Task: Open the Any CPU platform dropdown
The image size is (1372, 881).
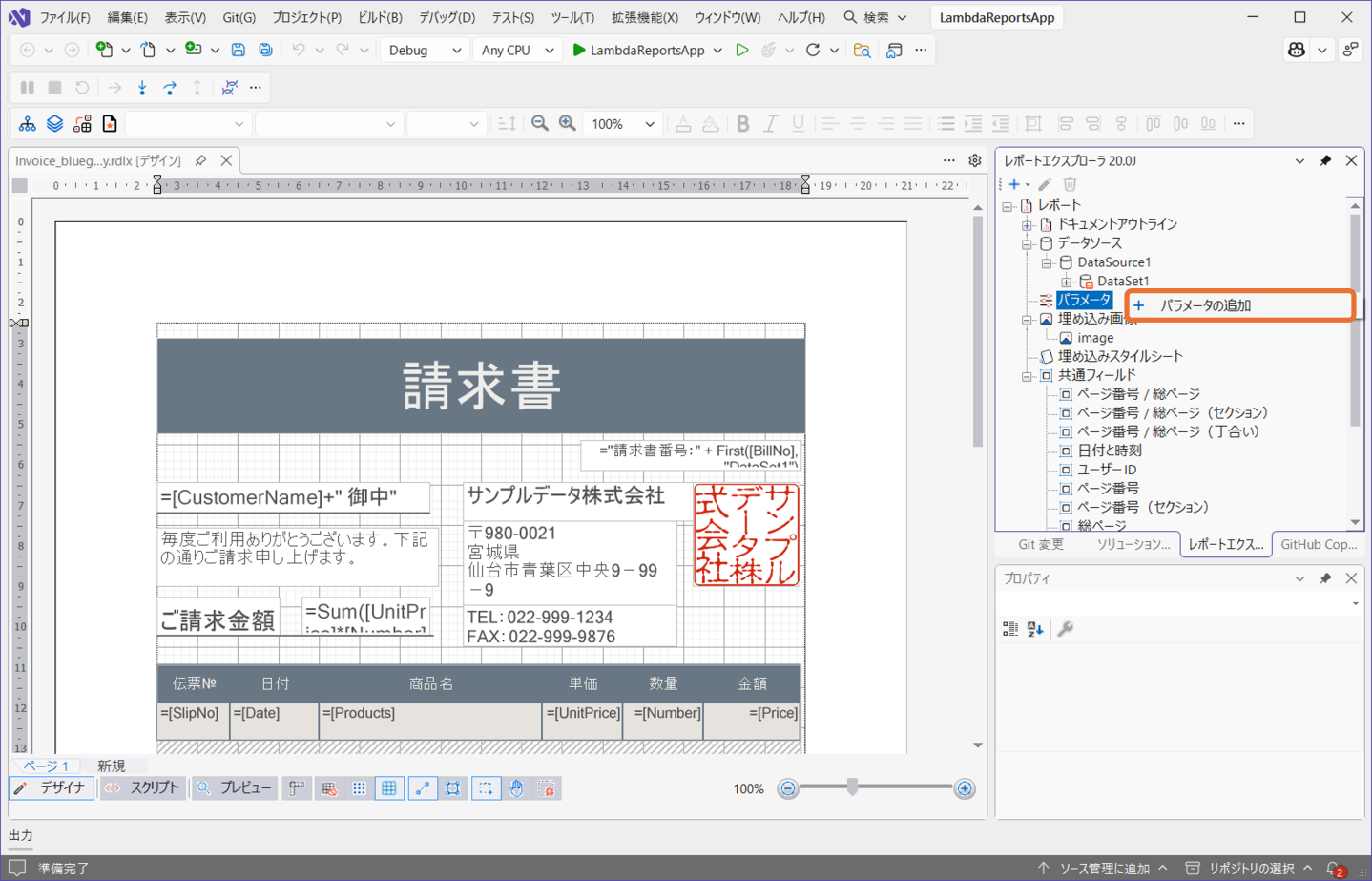Action: (x=517, y=50)
